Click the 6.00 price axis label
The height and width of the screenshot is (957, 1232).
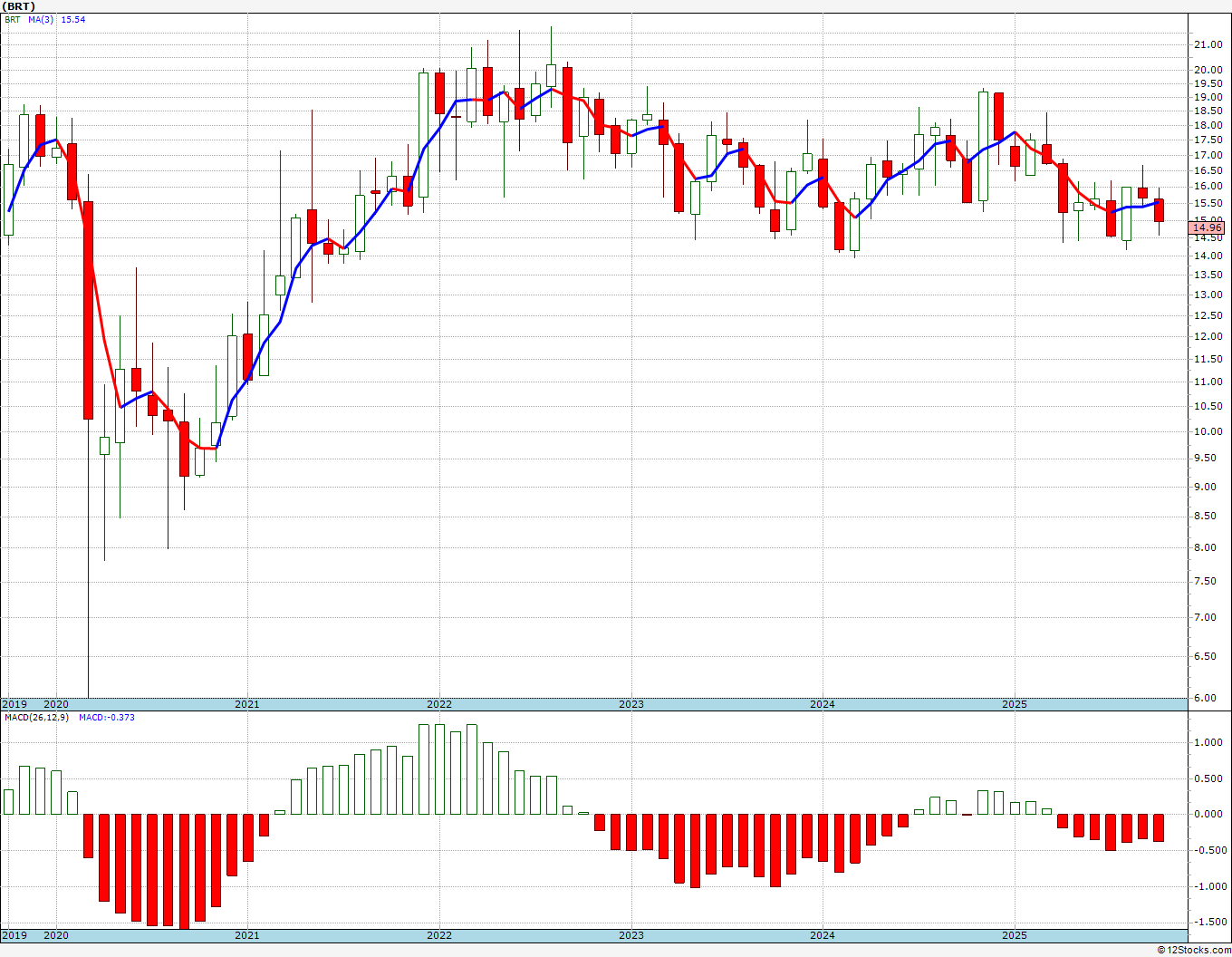1205,698
